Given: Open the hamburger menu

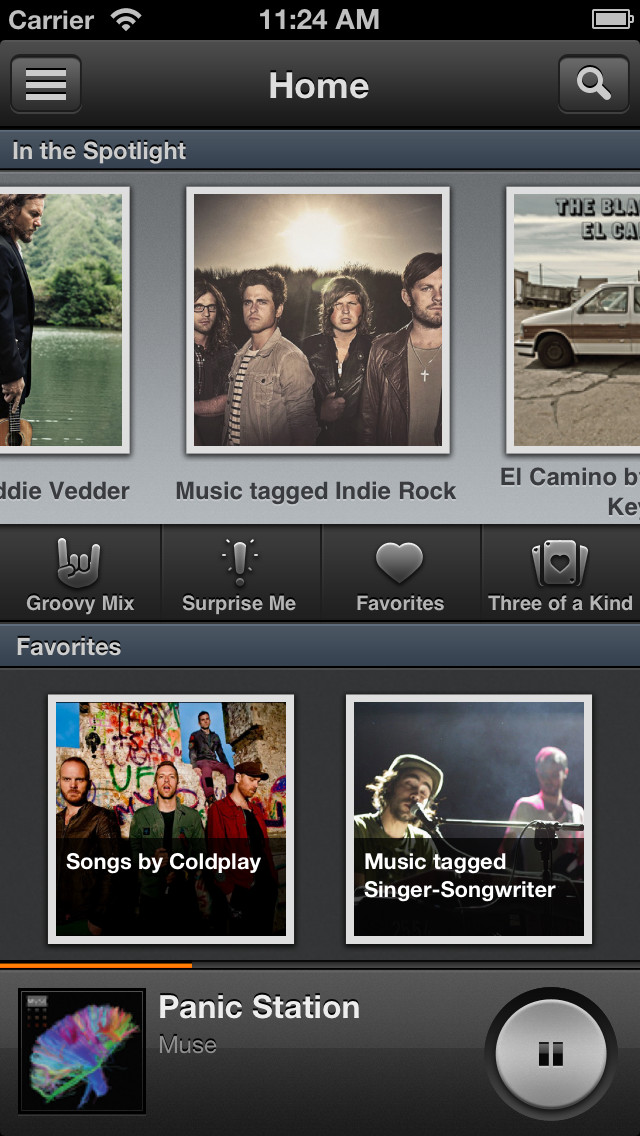Looking at the screenshot, I should click(46, 84).
